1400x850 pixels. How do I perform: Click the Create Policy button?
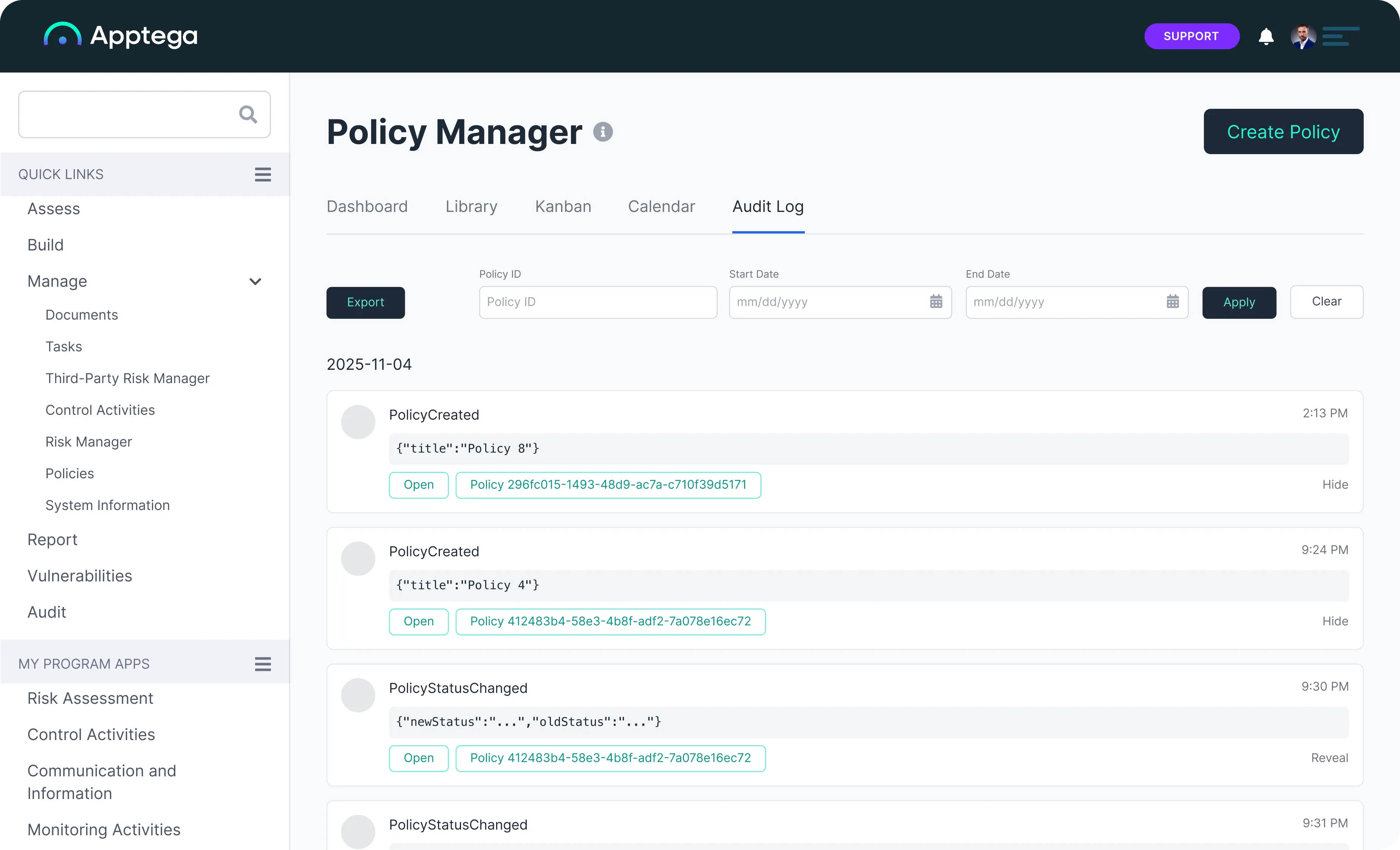tap(1284, 131)
